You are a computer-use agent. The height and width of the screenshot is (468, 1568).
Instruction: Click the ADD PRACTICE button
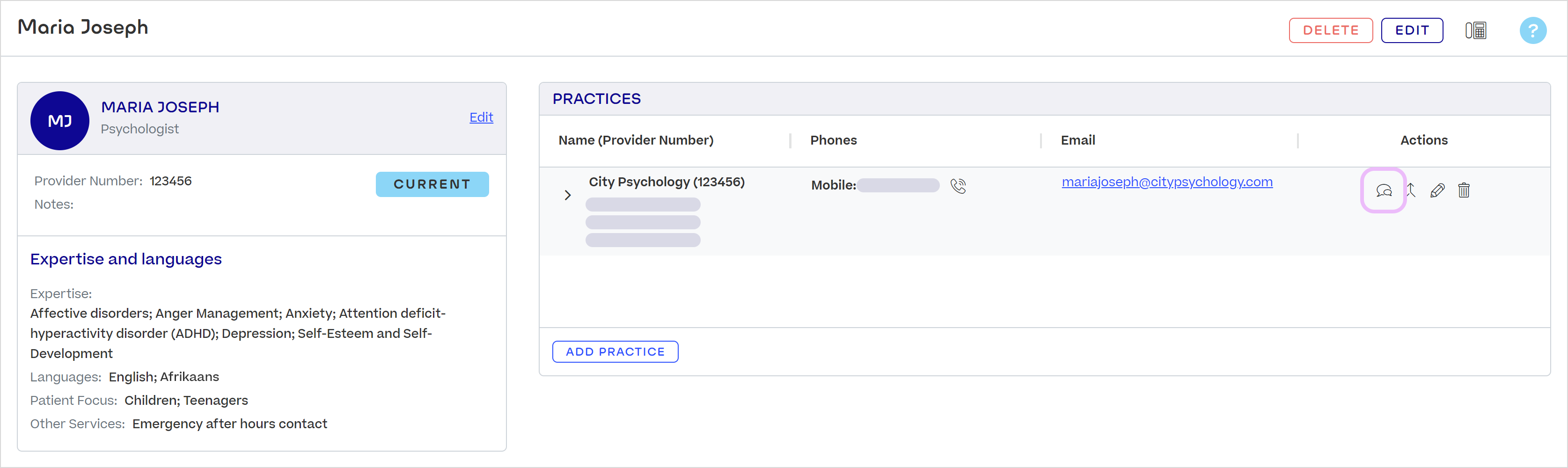click(x=615, y=351)
